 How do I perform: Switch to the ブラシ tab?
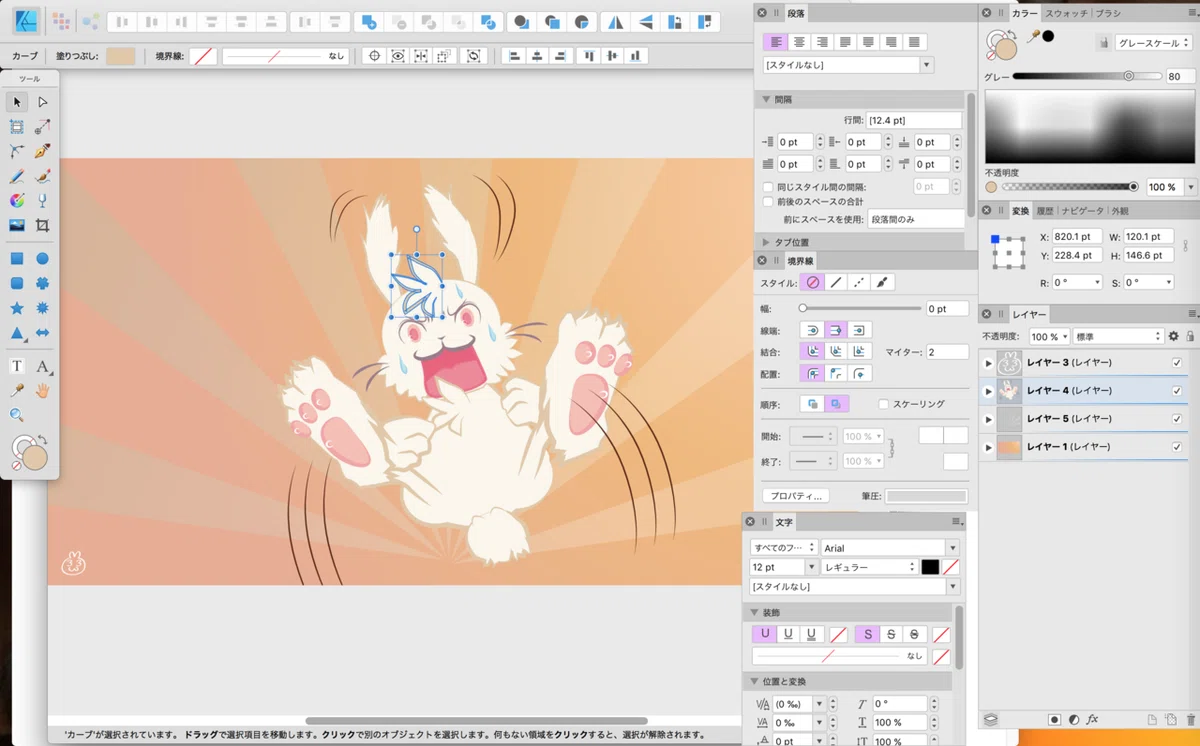pyautogui.click(x=1107, y=13)
